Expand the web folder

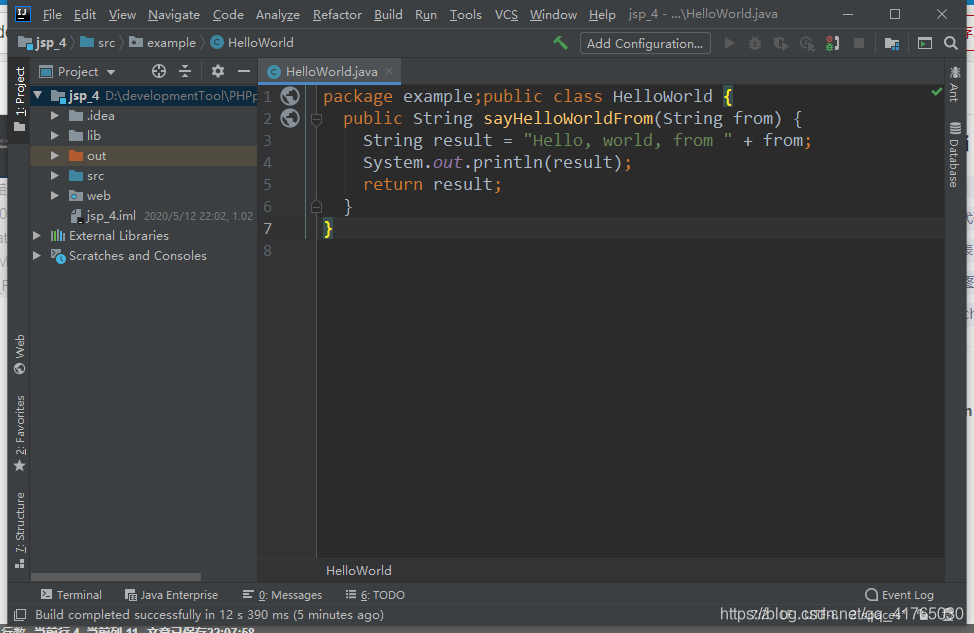[55, 196]
